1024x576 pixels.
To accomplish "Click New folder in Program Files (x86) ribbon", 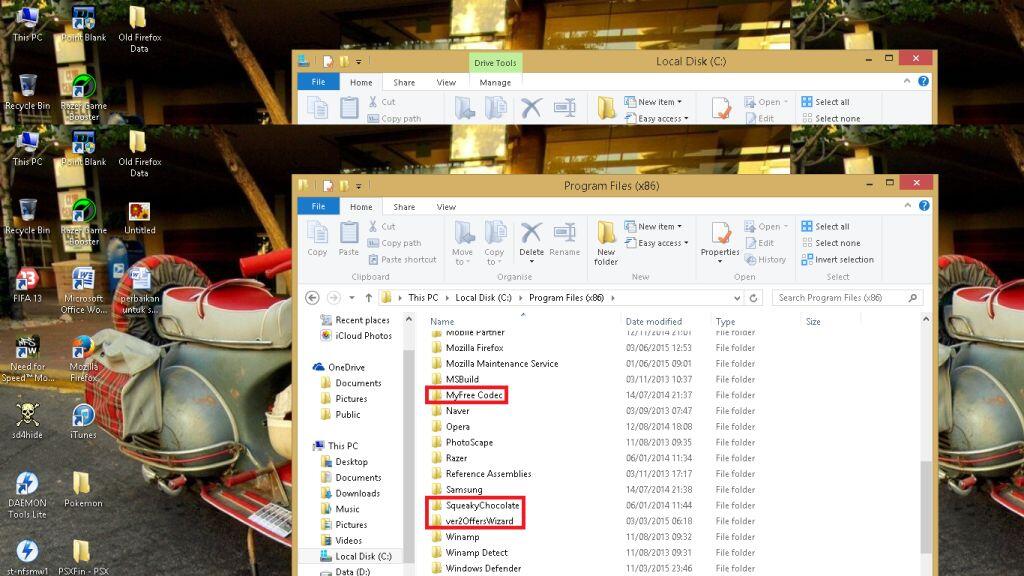I will [x=606, y=243].
